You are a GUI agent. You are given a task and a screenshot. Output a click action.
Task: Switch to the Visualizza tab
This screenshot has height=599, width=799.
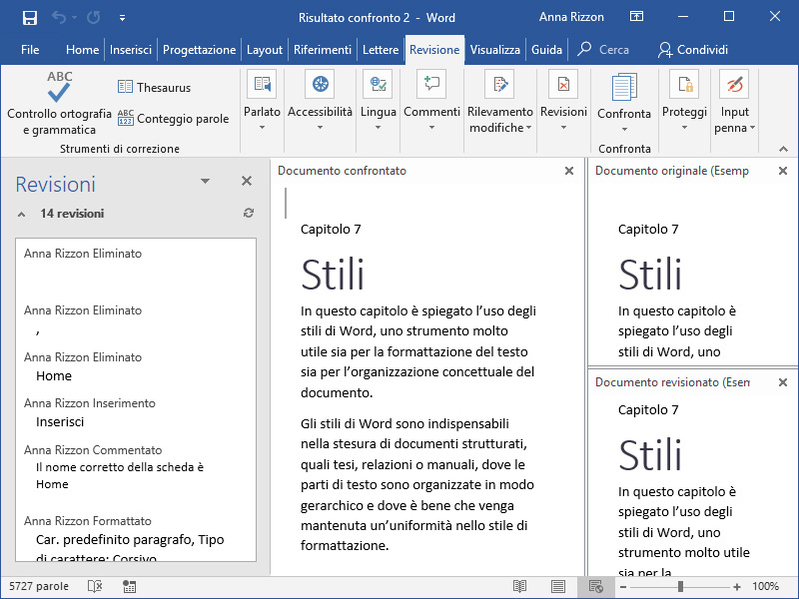point(495,49)
